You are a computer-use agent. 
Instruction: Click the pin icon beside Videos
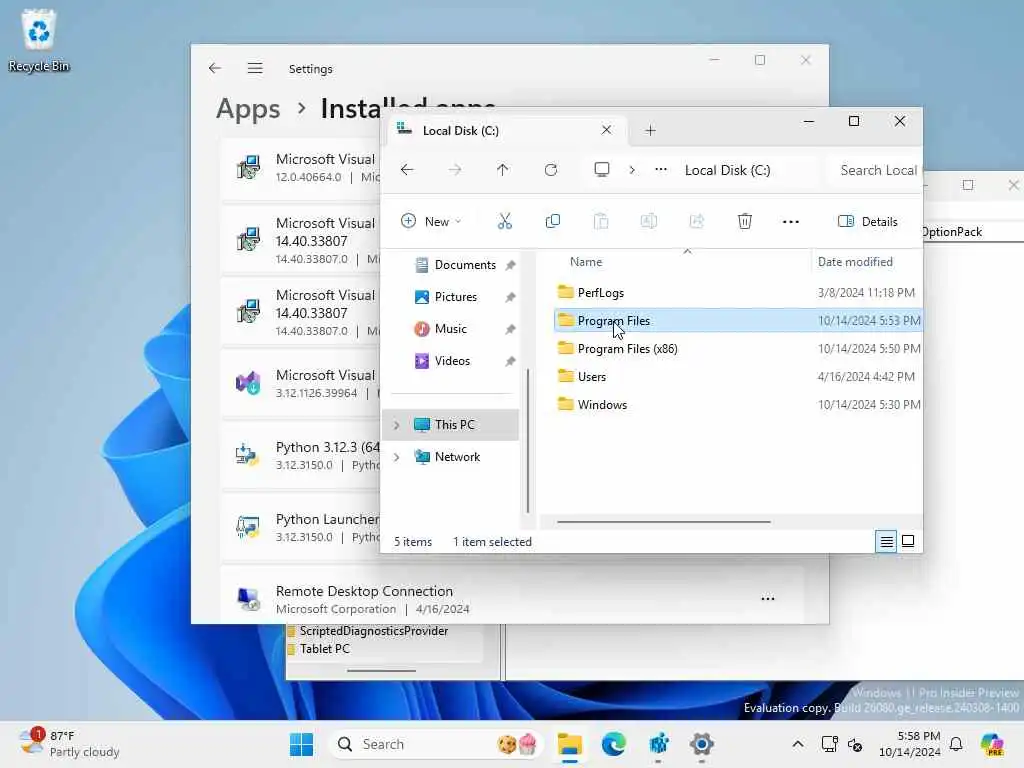click(511, 361)
